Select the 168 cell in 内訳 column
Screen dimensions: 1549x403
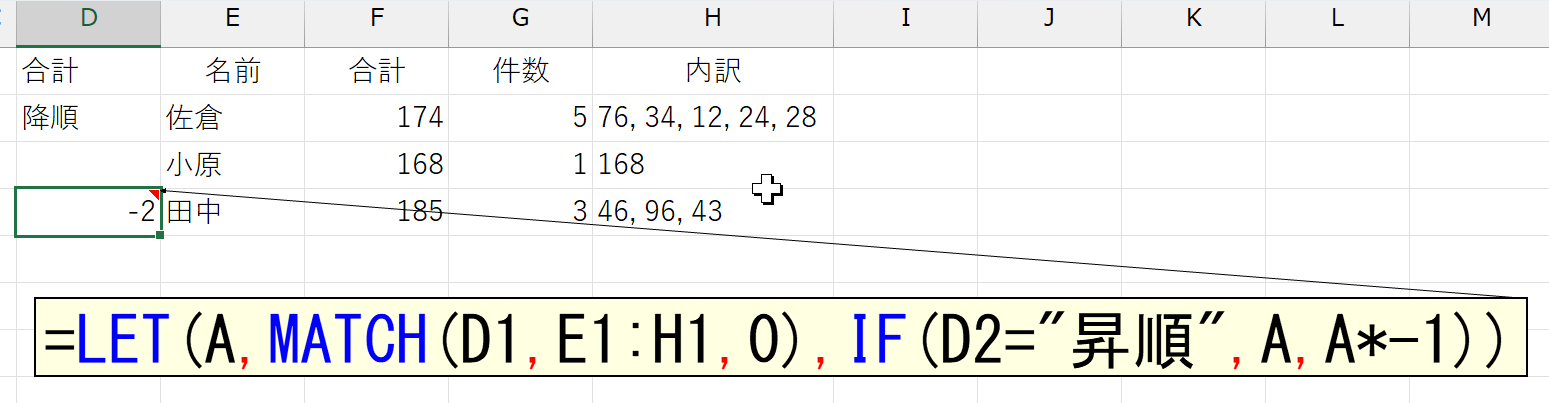point(713,164)
